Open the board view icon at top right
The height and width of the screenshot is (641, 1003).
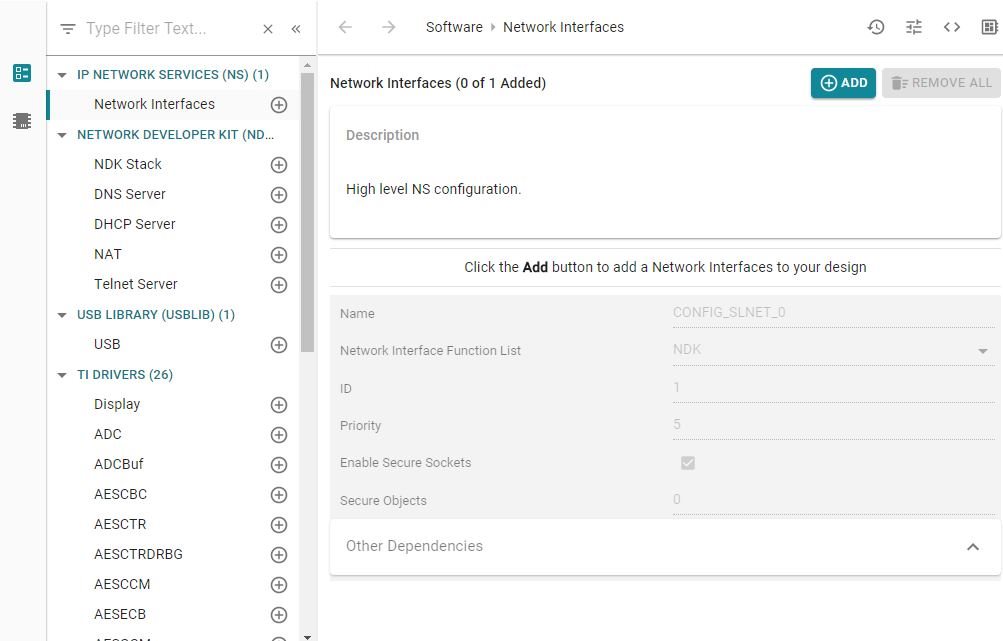pos(990,27)
